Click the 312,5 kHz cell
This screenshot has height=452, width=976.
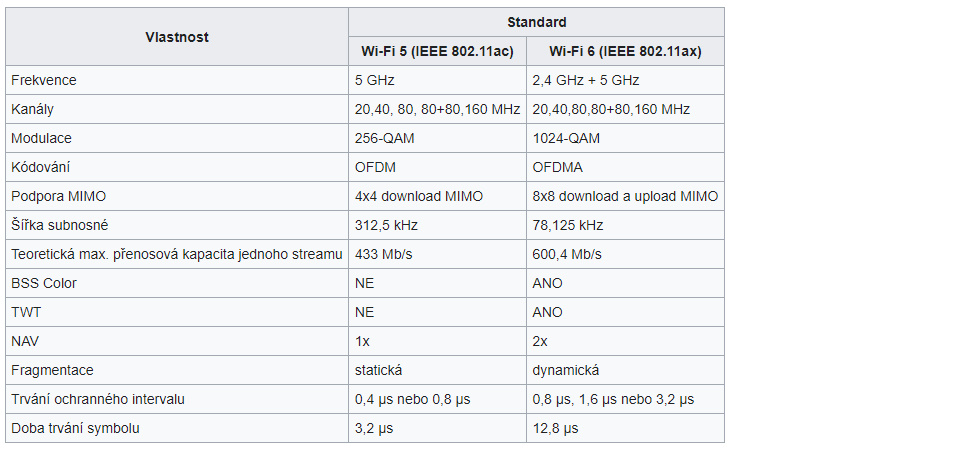tap(381, 225)
